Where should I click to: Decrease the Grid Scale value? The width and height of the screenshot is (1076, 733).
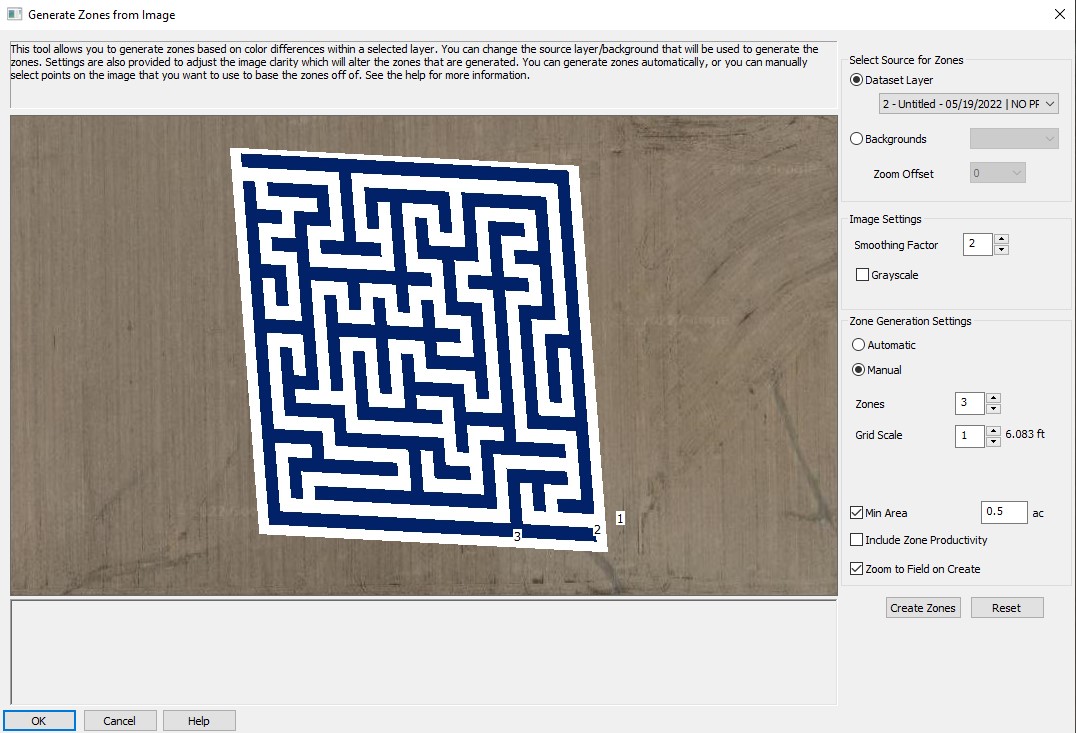pyautogui.click(x=993, y=441)
